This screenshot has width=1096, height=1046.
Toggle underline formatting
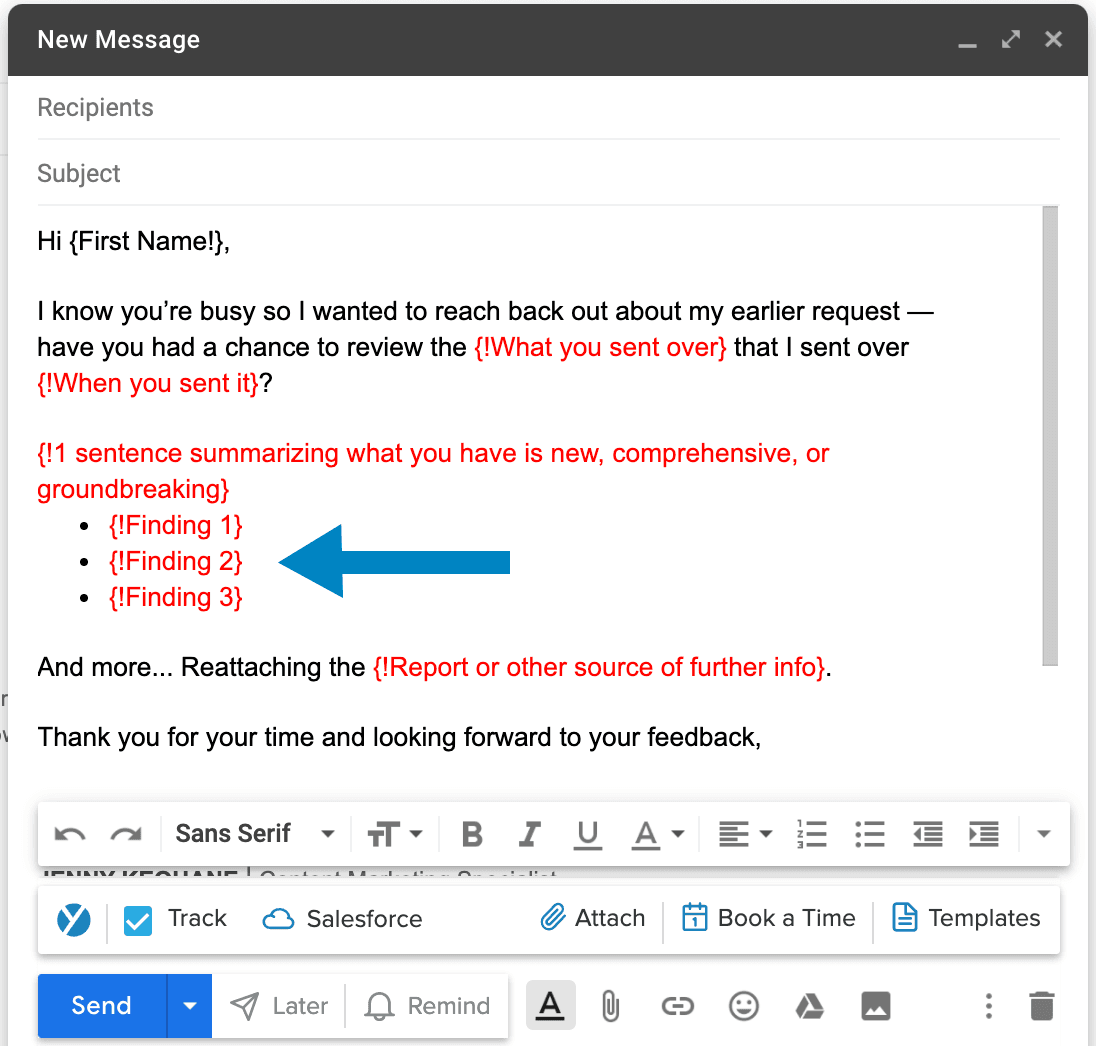pos(587,833)
